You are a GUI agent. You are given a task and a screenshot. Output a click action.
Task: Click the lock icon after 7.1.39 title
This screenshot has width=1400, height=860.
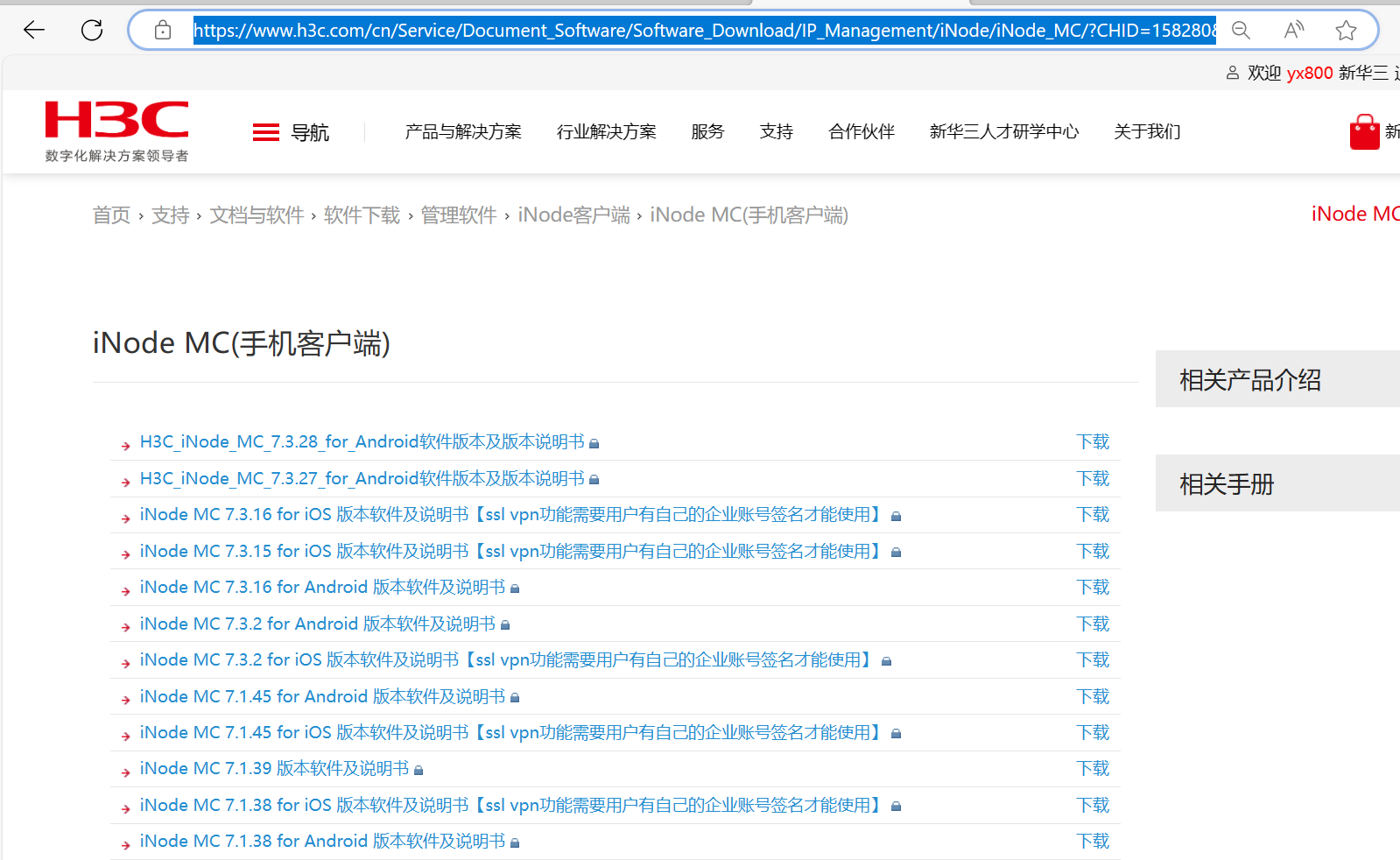pyautogui.click(x=419, y=771)
